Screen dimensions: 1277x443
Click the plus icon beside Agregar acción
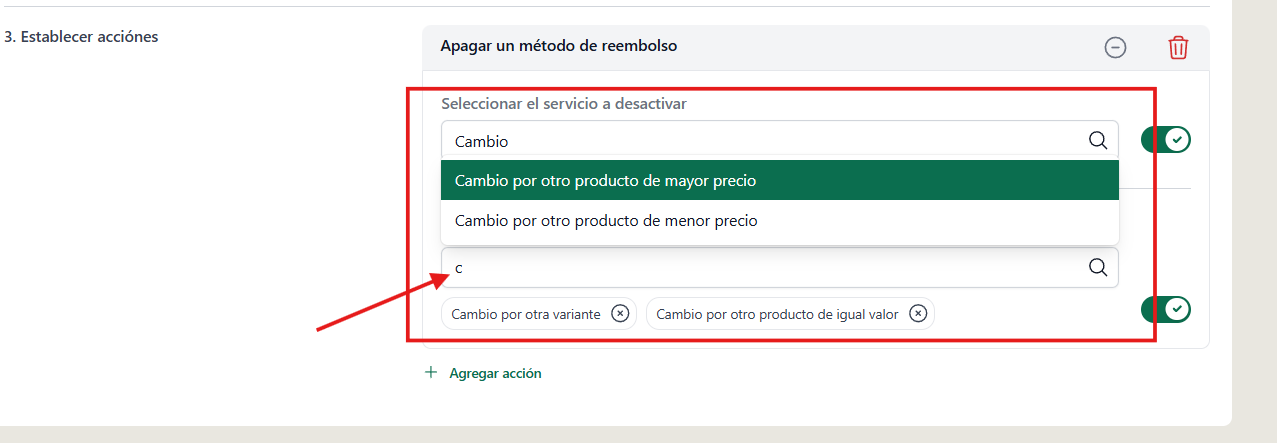pos(431,372)
